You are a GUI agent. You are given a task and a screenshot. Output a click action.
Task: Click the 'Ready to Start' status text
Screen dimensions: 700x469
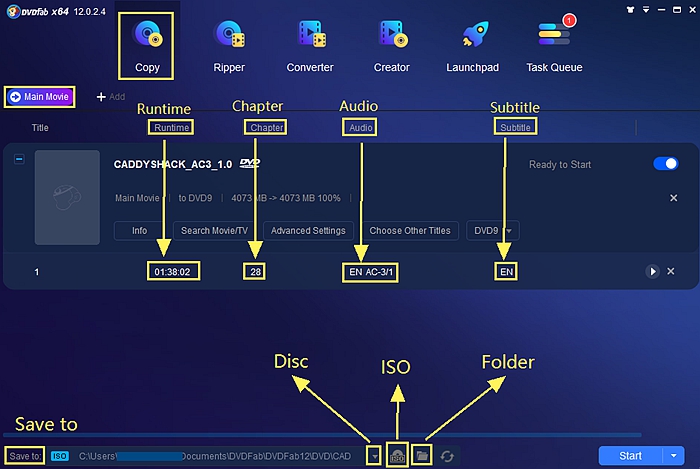pos(560,165)
